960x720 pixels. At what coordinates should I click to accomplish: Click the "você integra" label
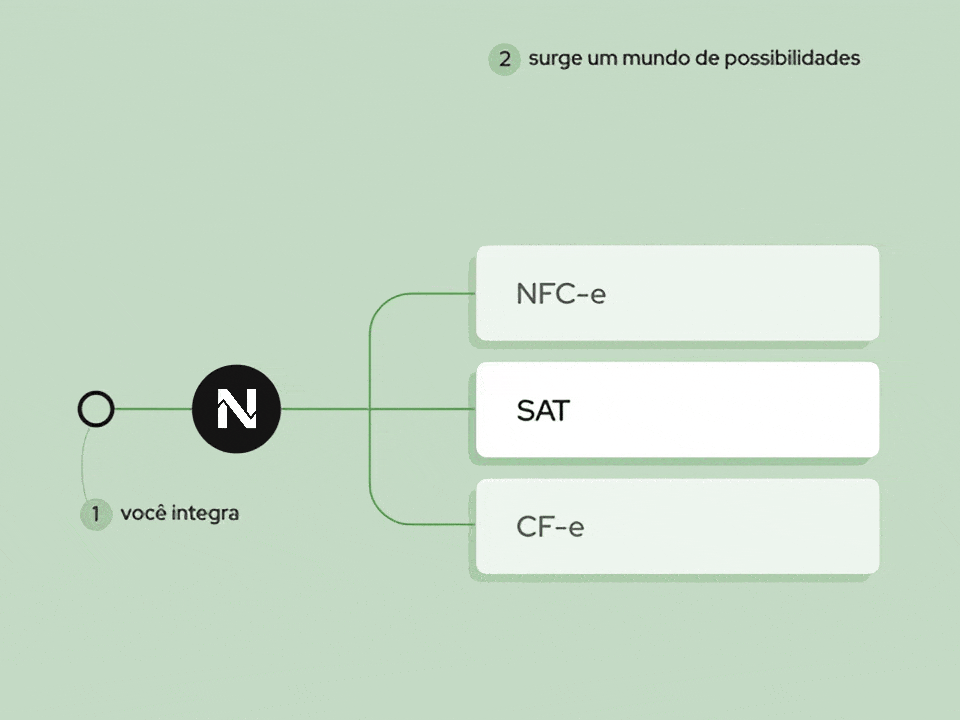pyautogui.click(x=180, y=514)
